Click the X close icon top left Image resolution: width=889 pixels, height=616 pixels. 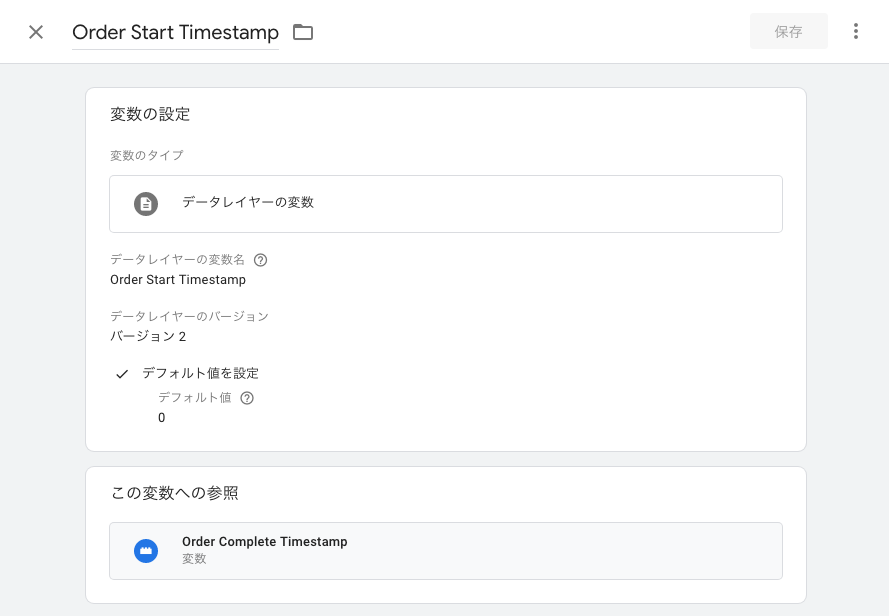coord(36,31)
